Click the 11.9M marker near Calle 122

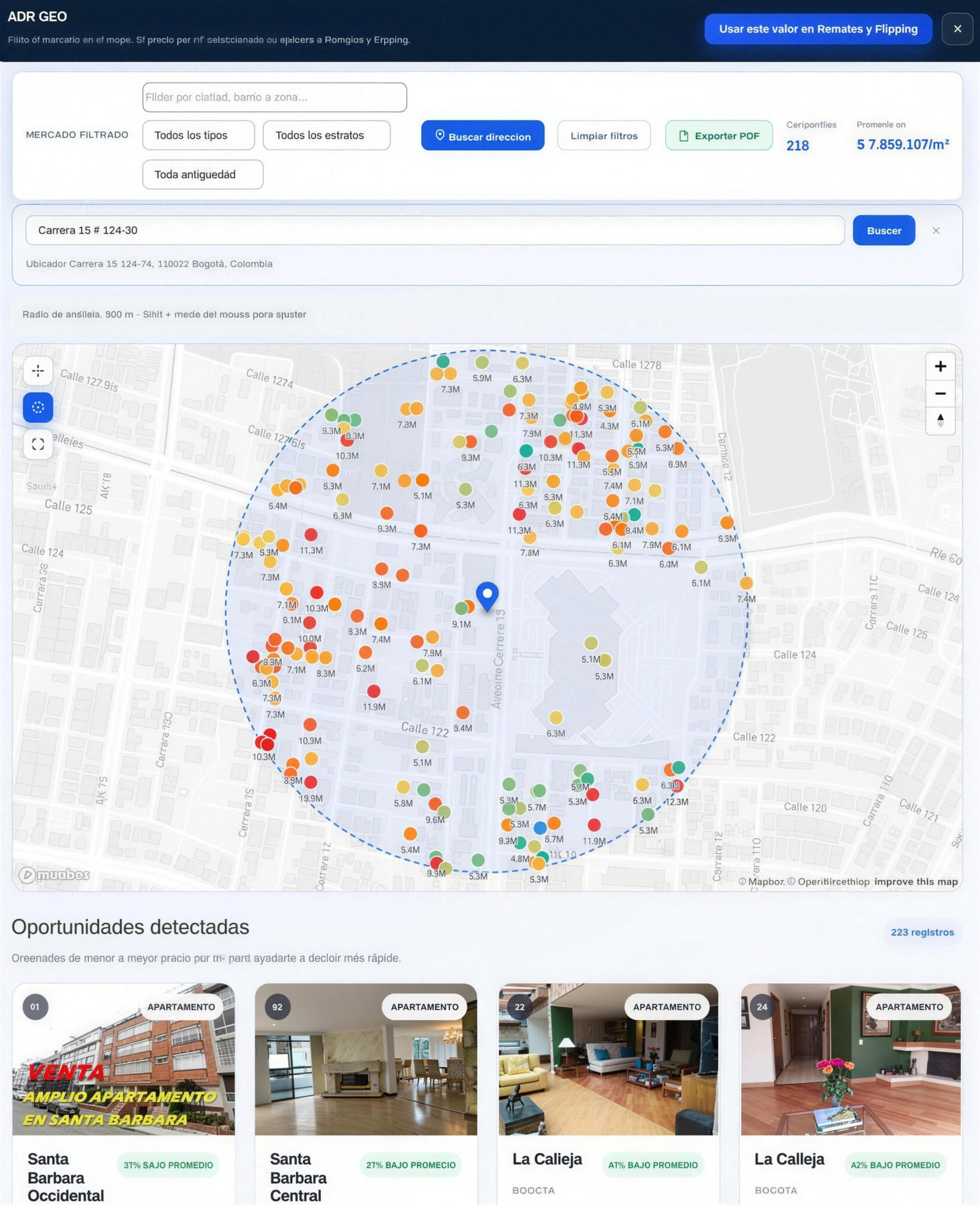374,691
